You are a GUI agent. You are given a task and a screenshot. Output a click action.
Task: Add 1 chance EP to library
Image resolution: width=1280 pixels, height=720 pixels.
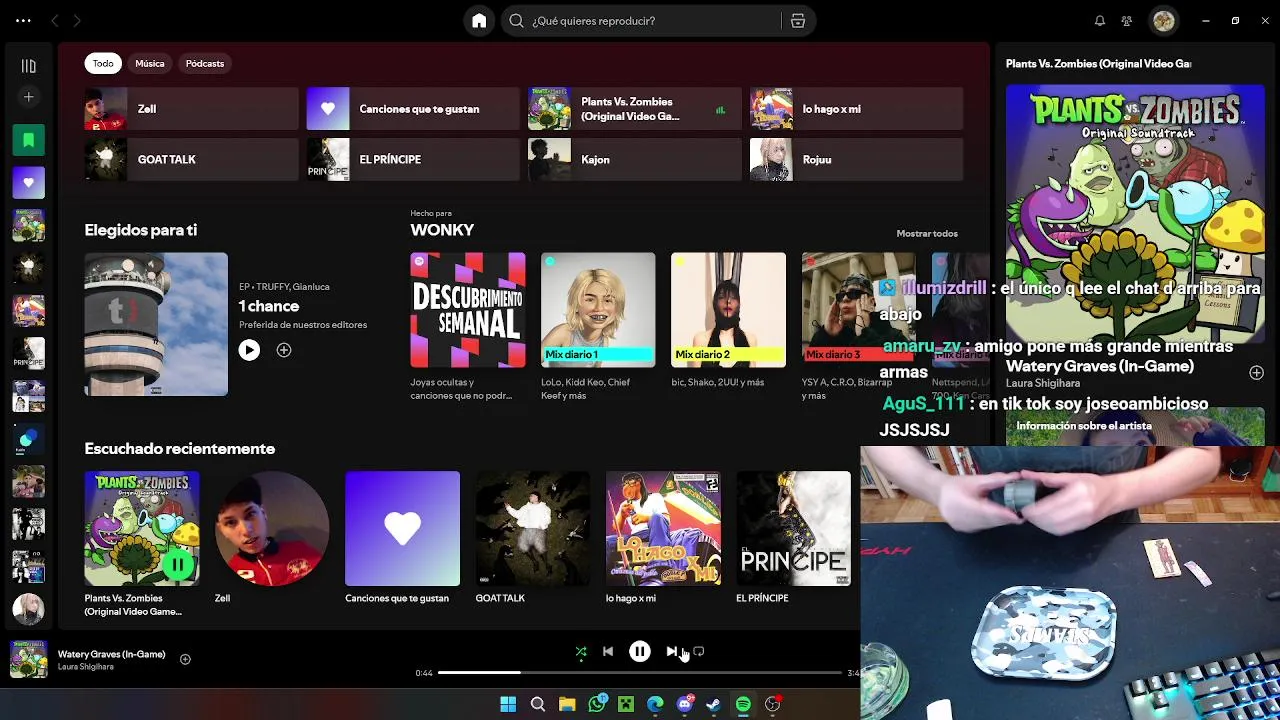pos(284,350)
